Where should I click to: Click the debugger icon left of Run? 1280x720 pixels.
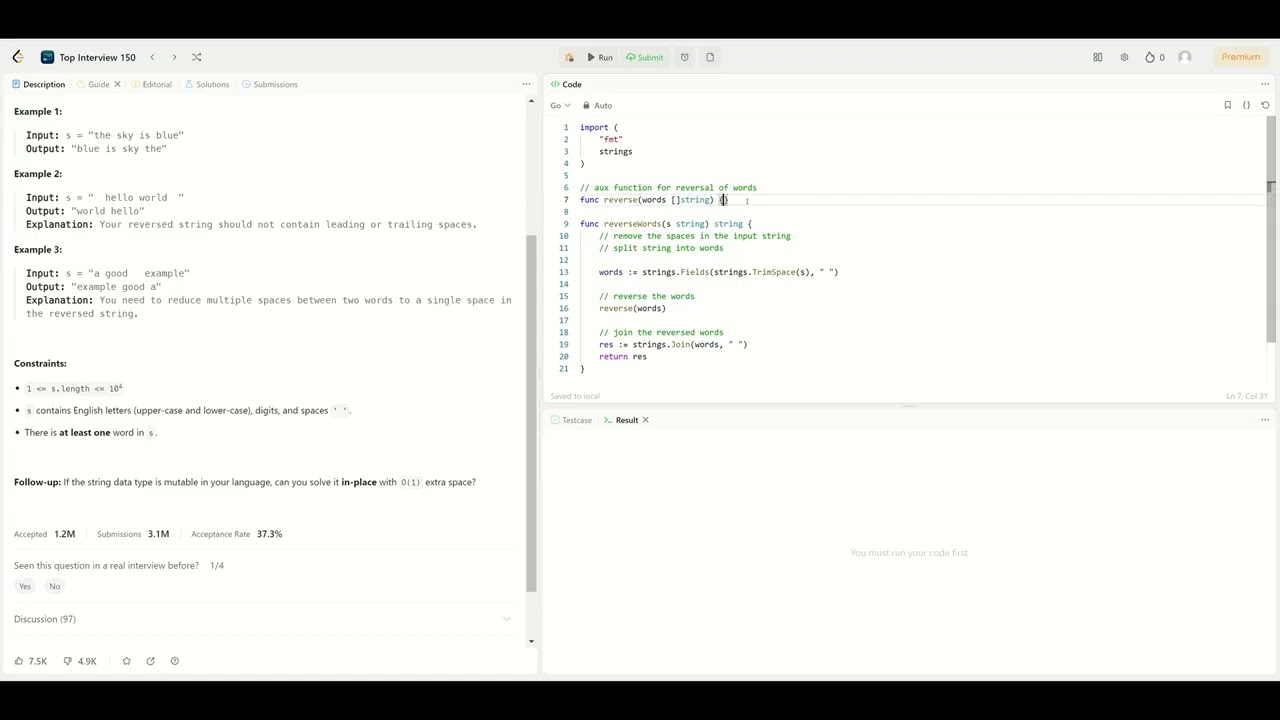569,57
